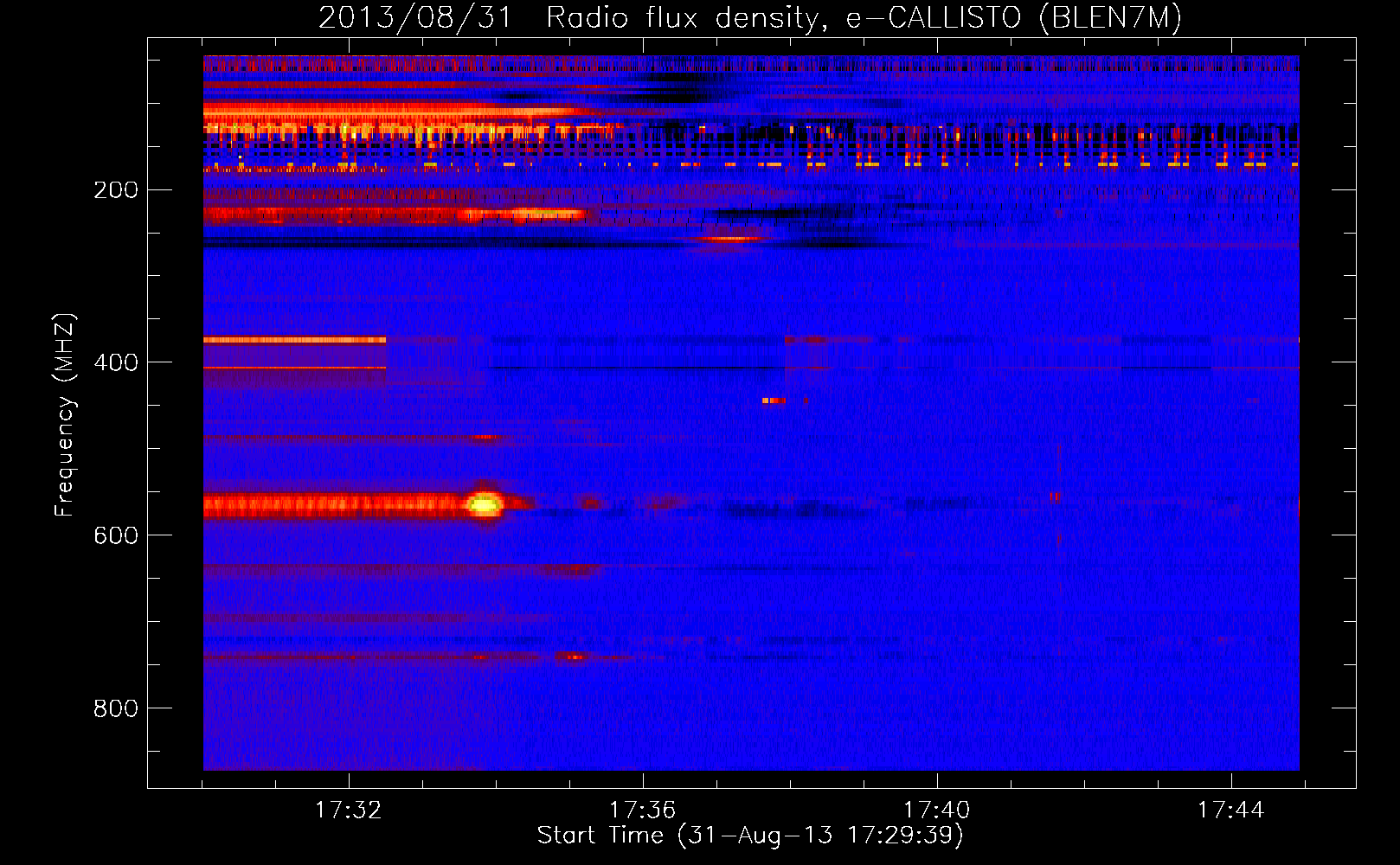This screenshot has width=1400, height=865.
Task: Click the '400' frequency tick label
Action: click(x=115, y=362)
